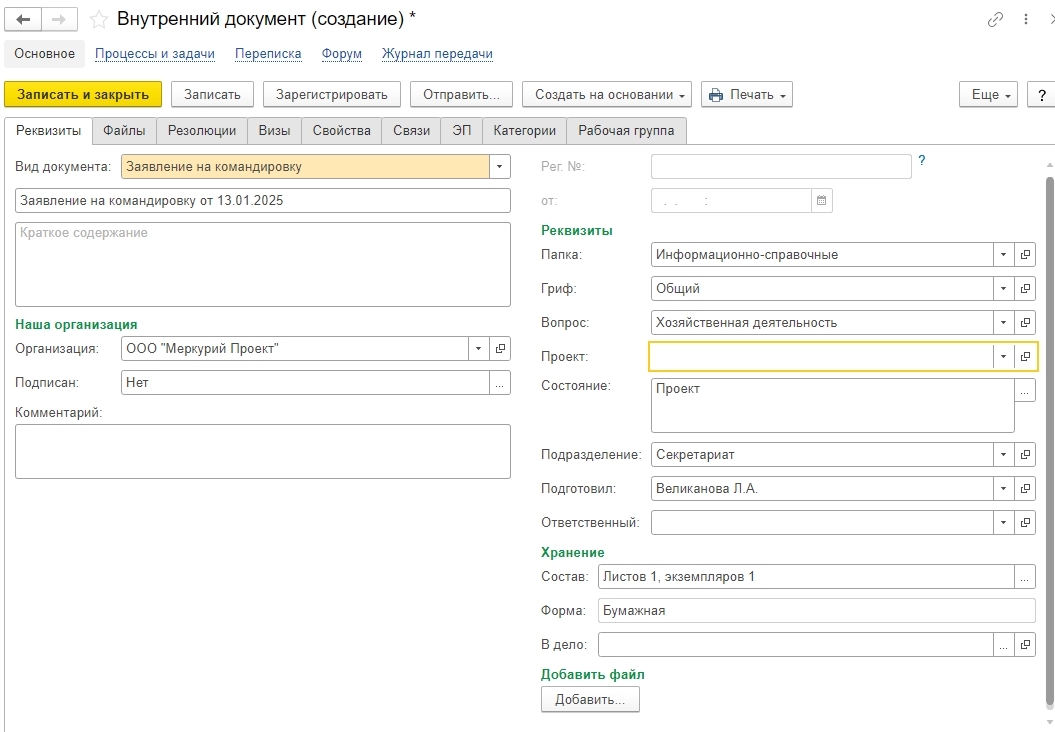Image resolution: width=1055 pixels, height=732 pixels.
Task: Open Подразделение dropdown list
Action: (1003, 455)
